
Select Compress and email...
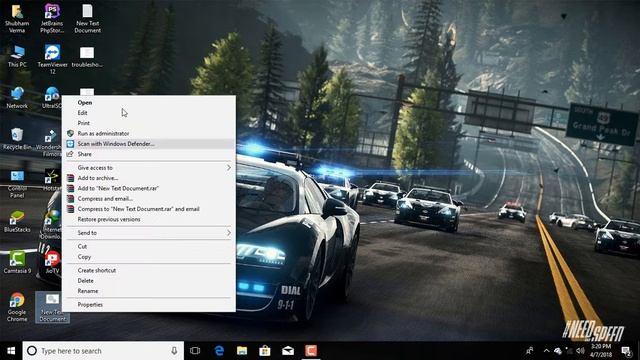149,199
